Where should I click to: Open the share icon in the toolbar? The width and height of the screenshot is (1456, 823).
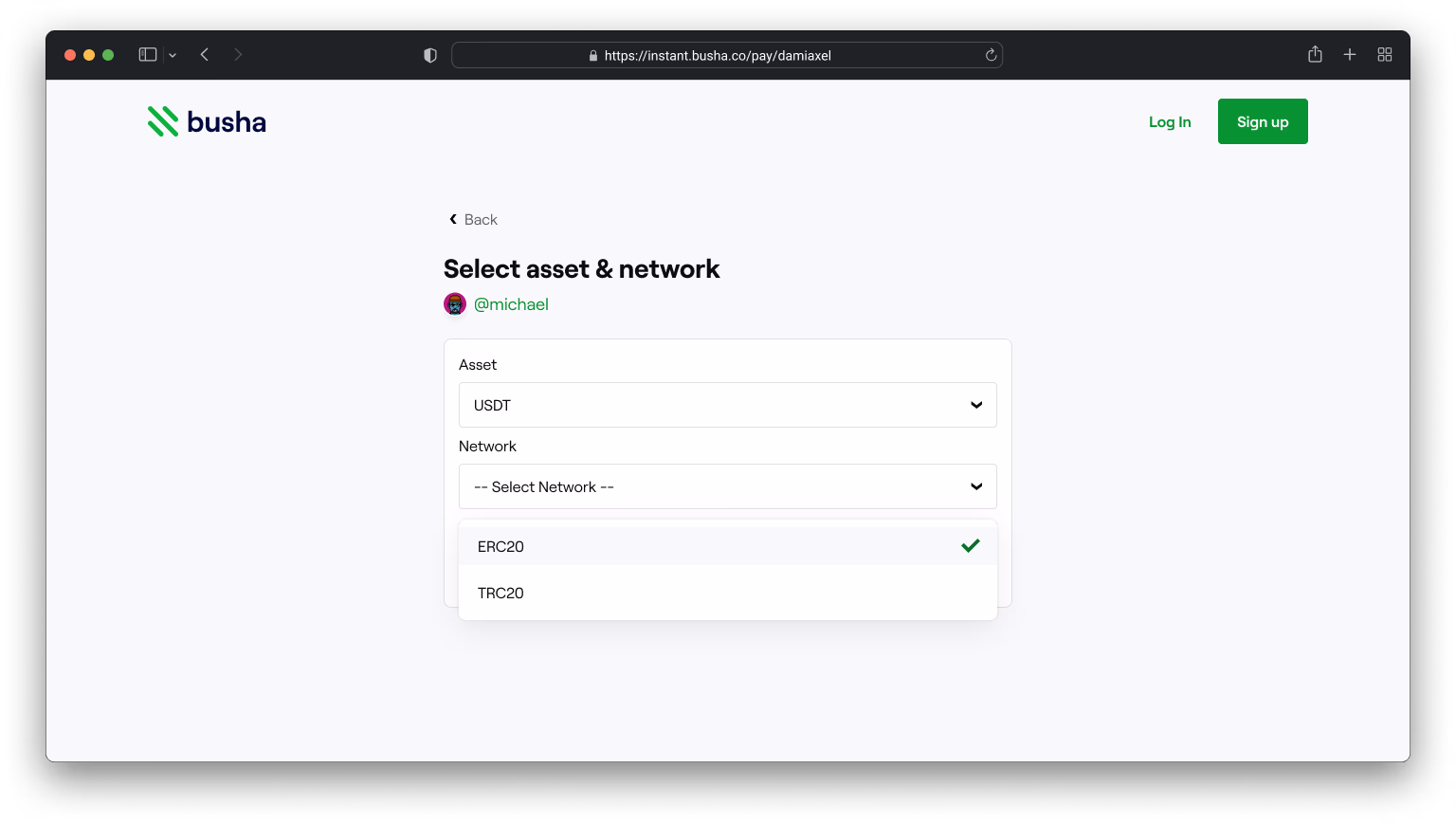(1315, 54)
